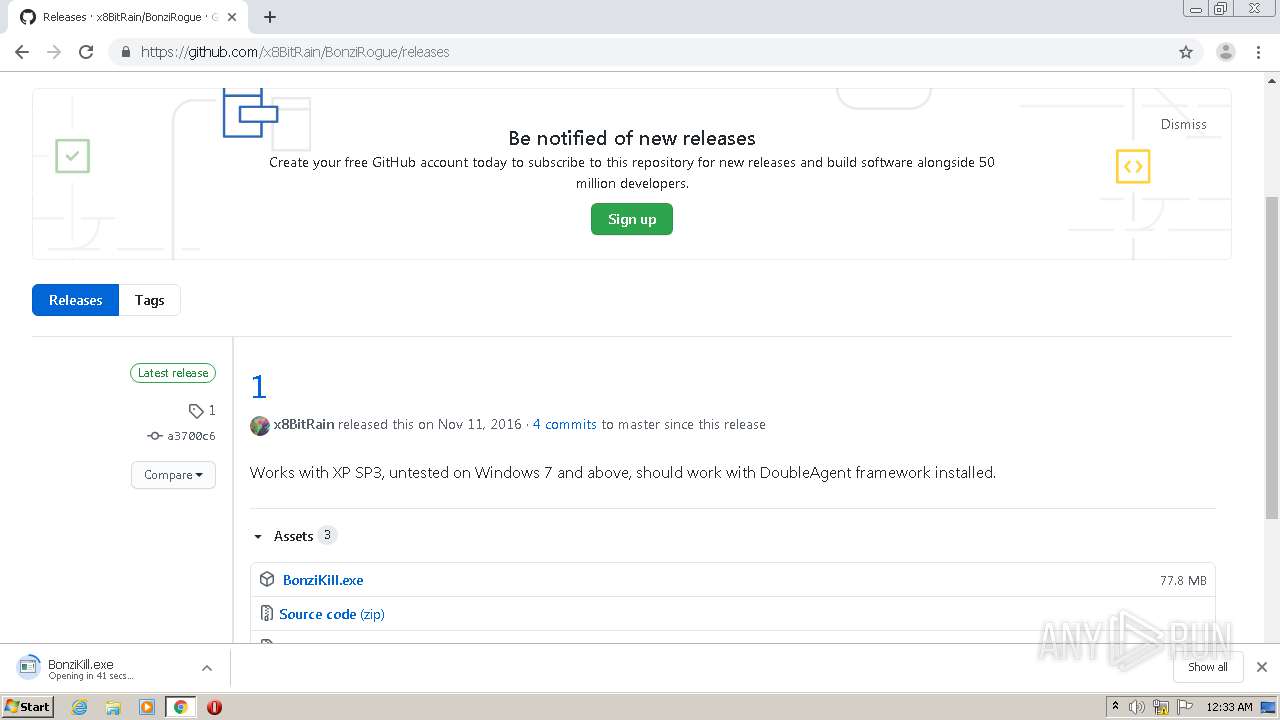
Task: Switch to the Releases view
Action: point(75,300)
